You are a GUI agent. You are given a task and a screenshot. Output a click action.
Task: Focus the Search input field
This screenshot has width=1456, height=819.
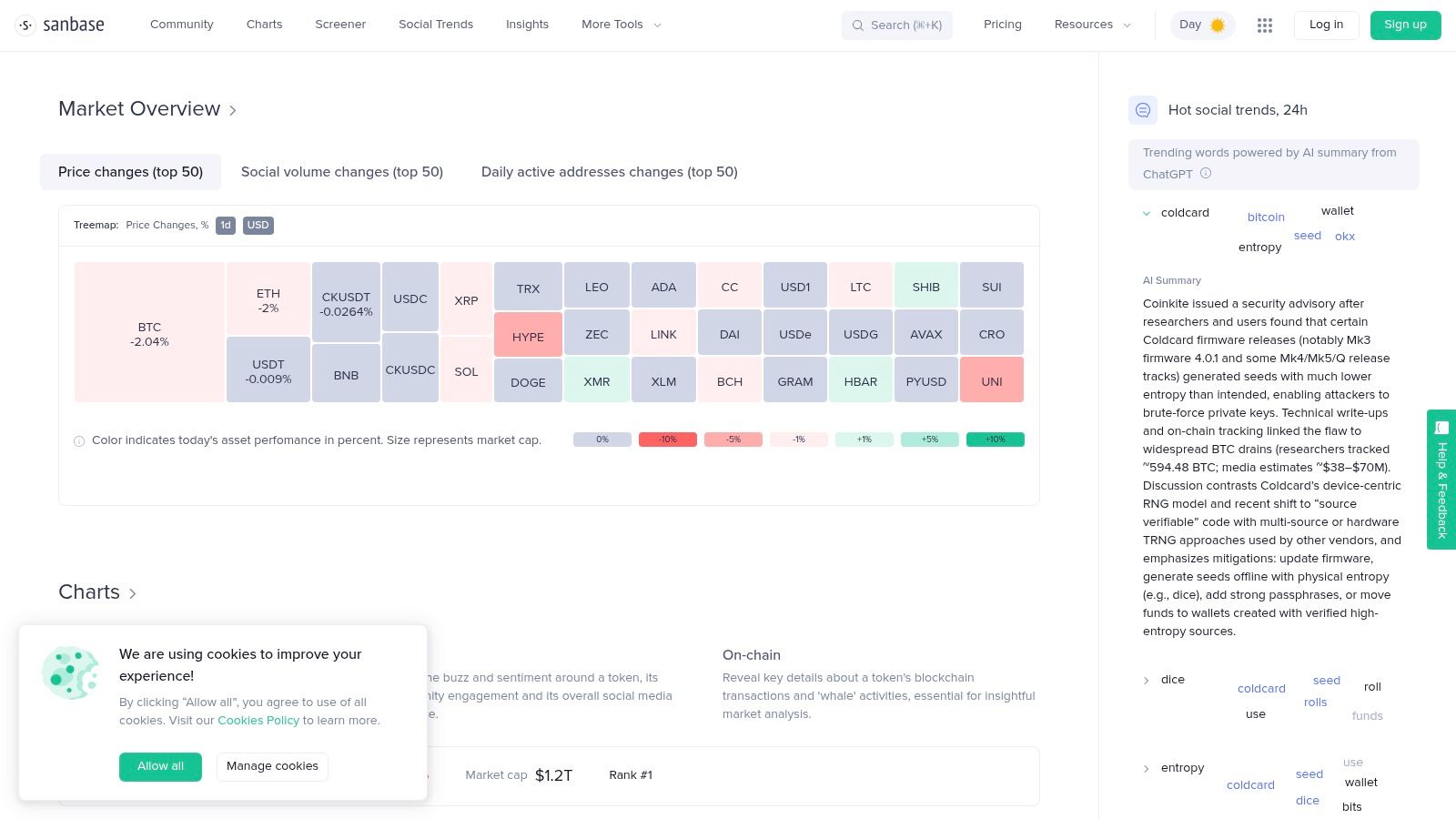coord(897,25)
